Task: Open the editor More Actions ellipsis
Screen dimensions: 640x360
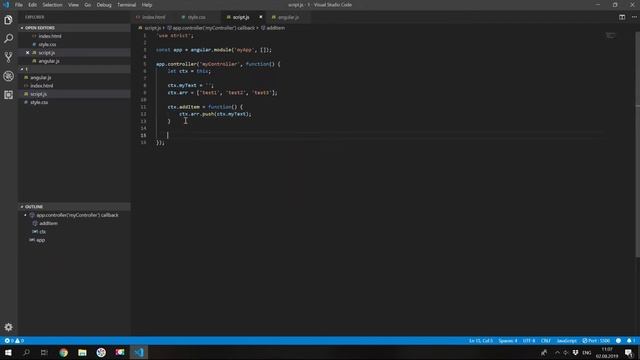Action: (x=634, y=17)
